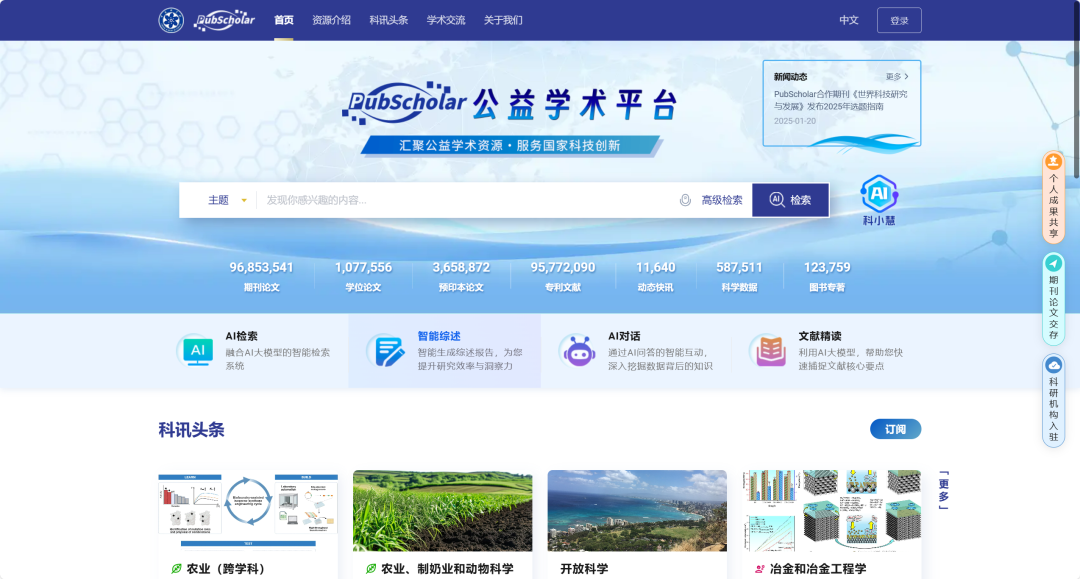The image size is (1080, 579).
Task: Open the AI对话 robot icon
Action: 578,351
